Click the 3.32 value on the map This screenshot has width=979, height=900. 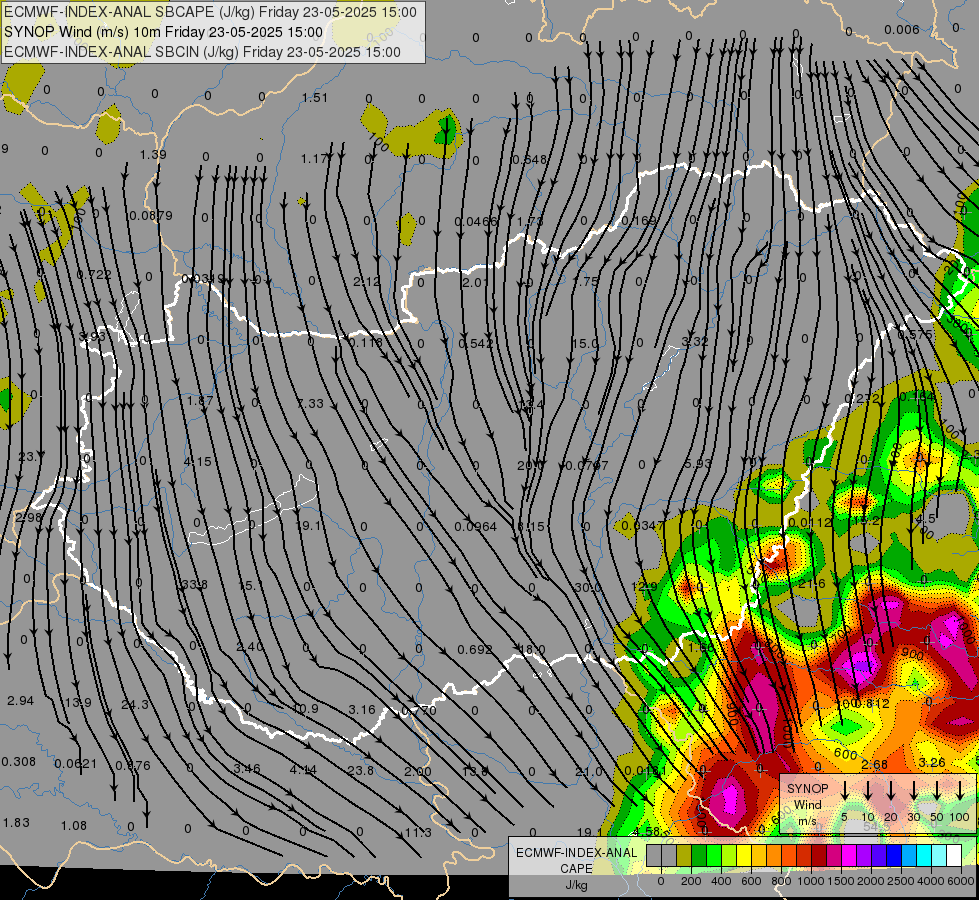695,342
